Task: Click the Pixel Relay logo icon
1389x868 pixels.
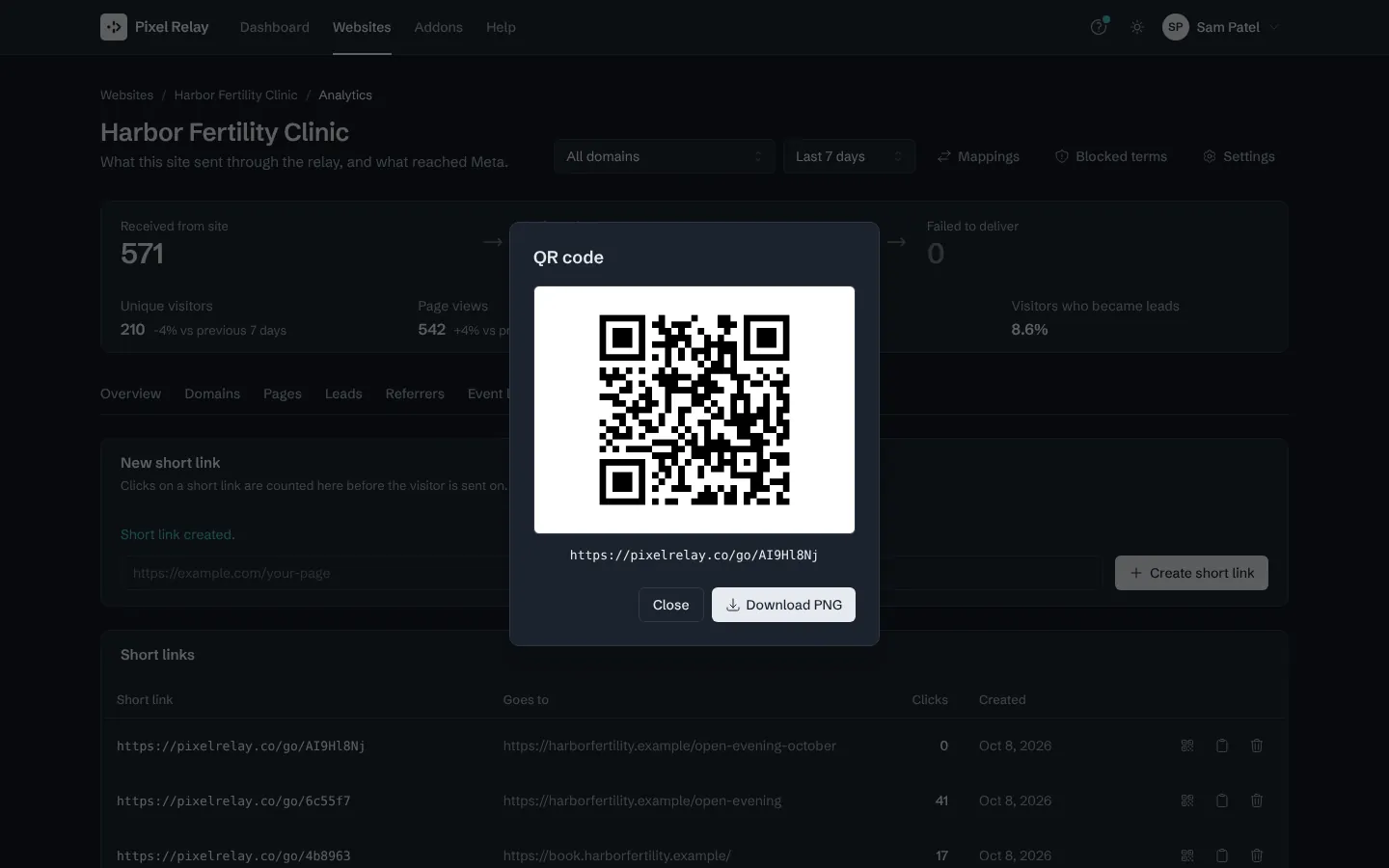Action: 114,27
